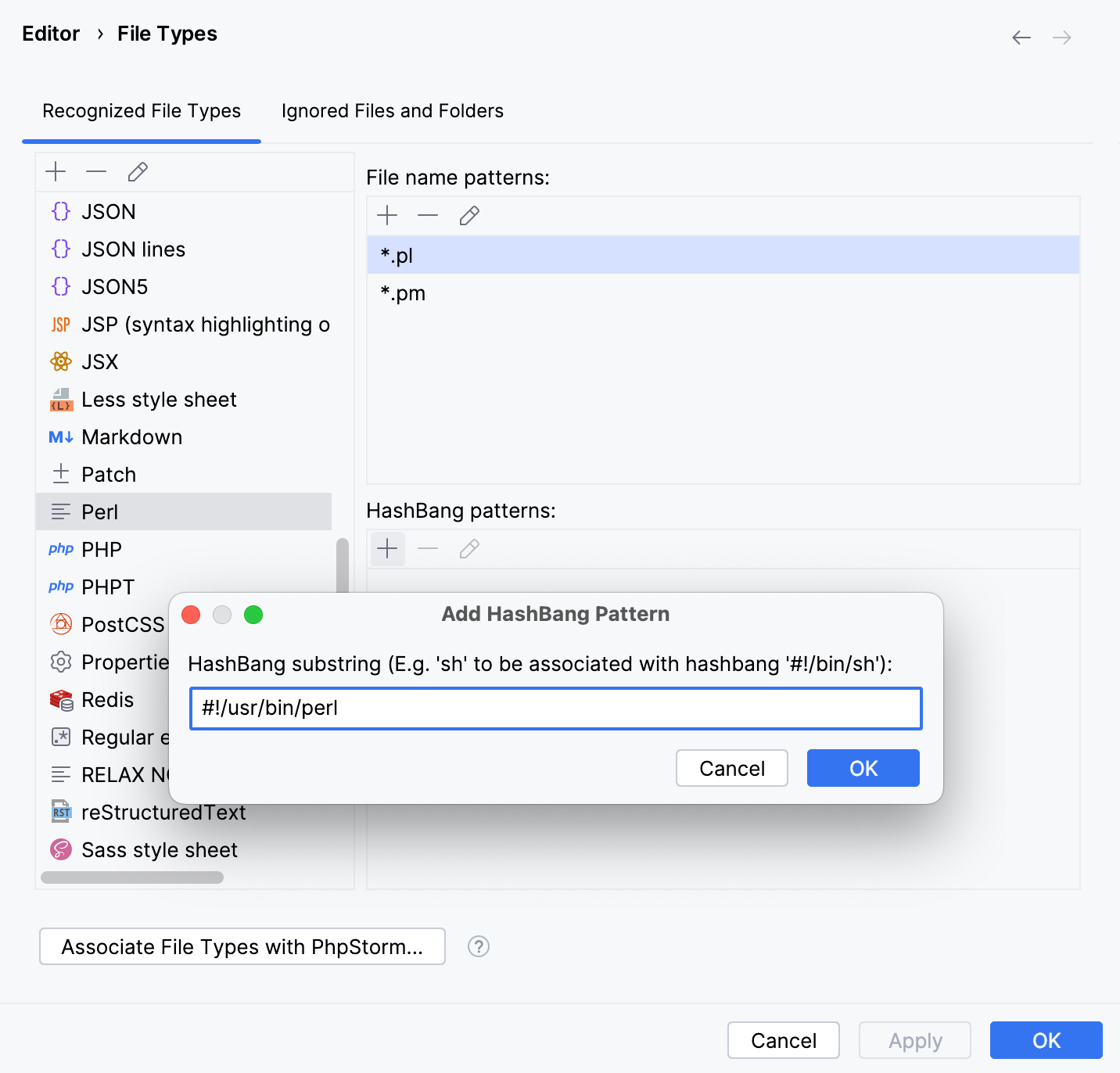
Task: Remove the selected file type
Action: [96, 171]
